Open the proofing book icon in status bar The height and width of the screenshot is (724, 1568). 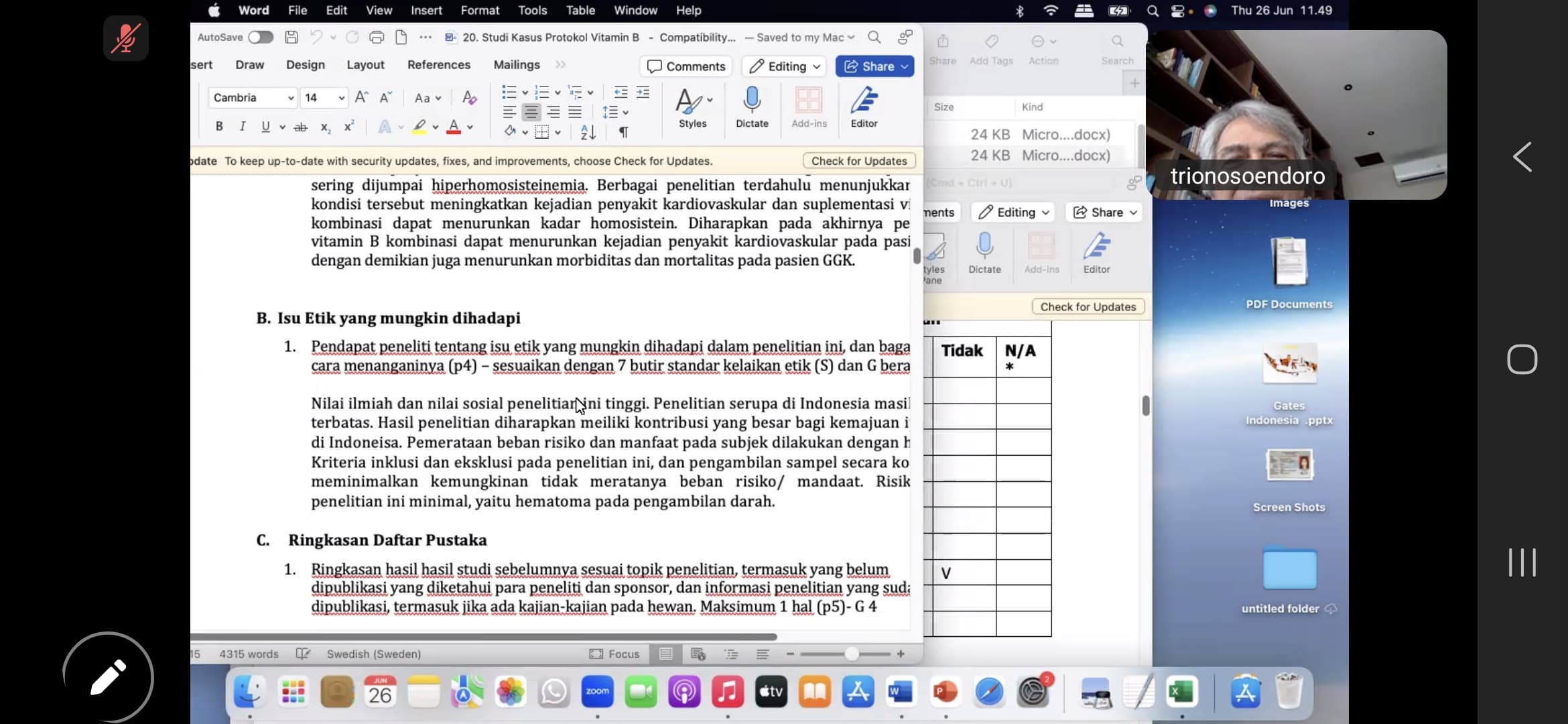point(303,654)
